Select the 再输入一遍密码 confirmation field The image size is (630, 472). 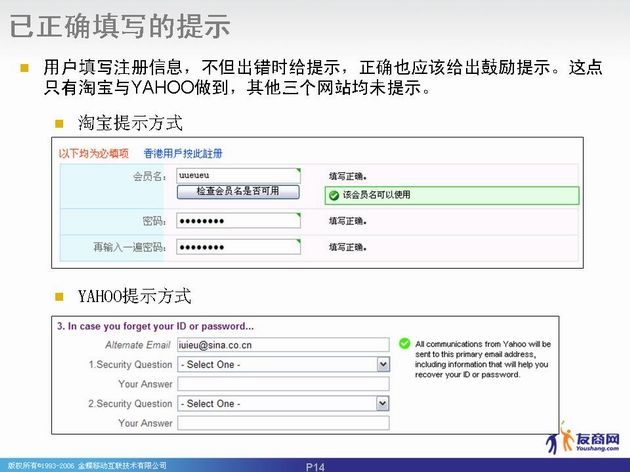pyautogui.click(x=238, y=246)
